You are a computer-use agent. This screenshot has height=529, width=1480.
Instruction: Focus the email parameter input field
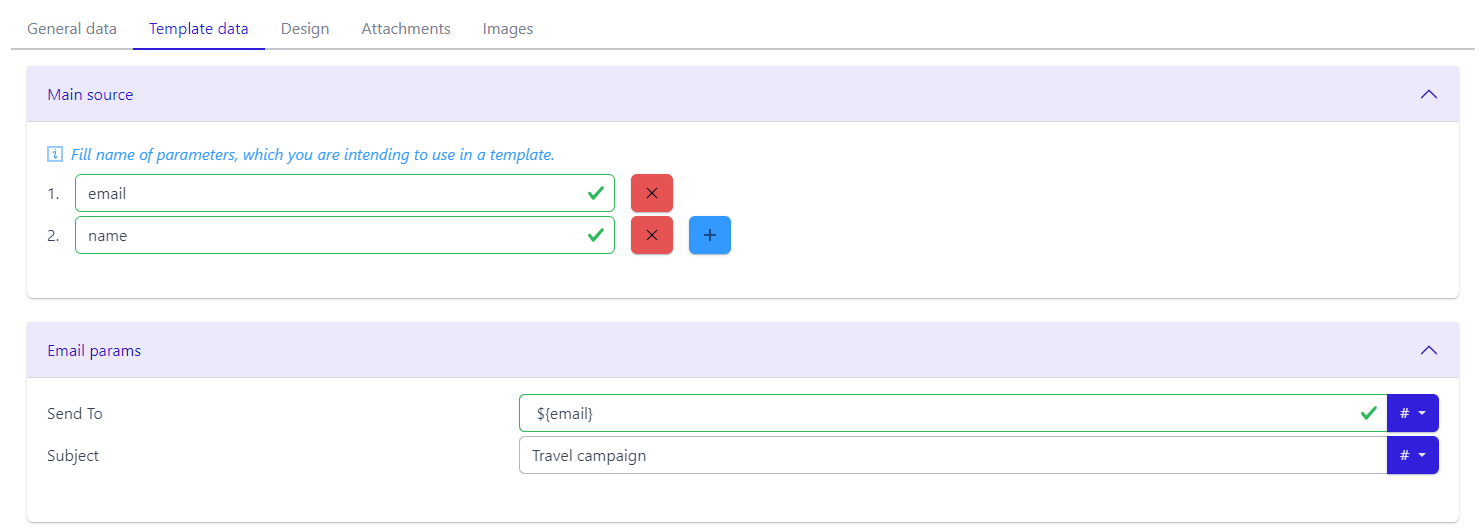coord(345,193)
